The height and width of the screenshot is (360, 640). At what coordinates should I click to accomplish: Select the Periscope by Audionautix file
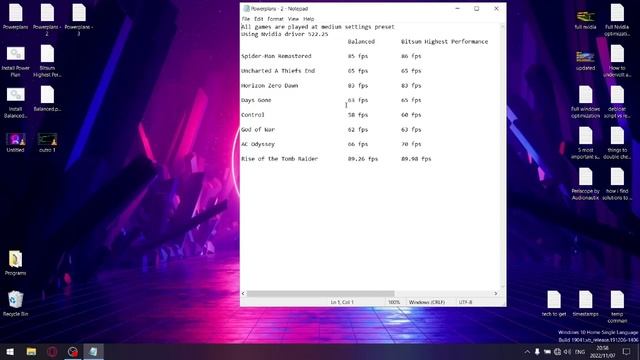[585, 184]
